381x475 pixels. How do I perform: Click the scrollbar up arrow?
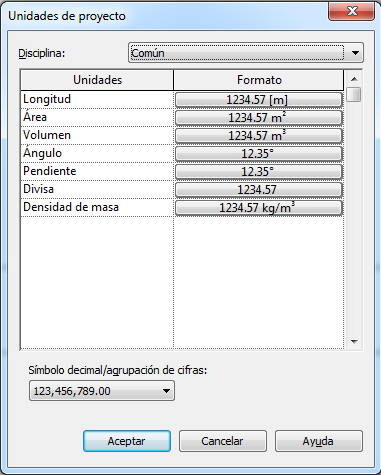(x=354, y=79)
